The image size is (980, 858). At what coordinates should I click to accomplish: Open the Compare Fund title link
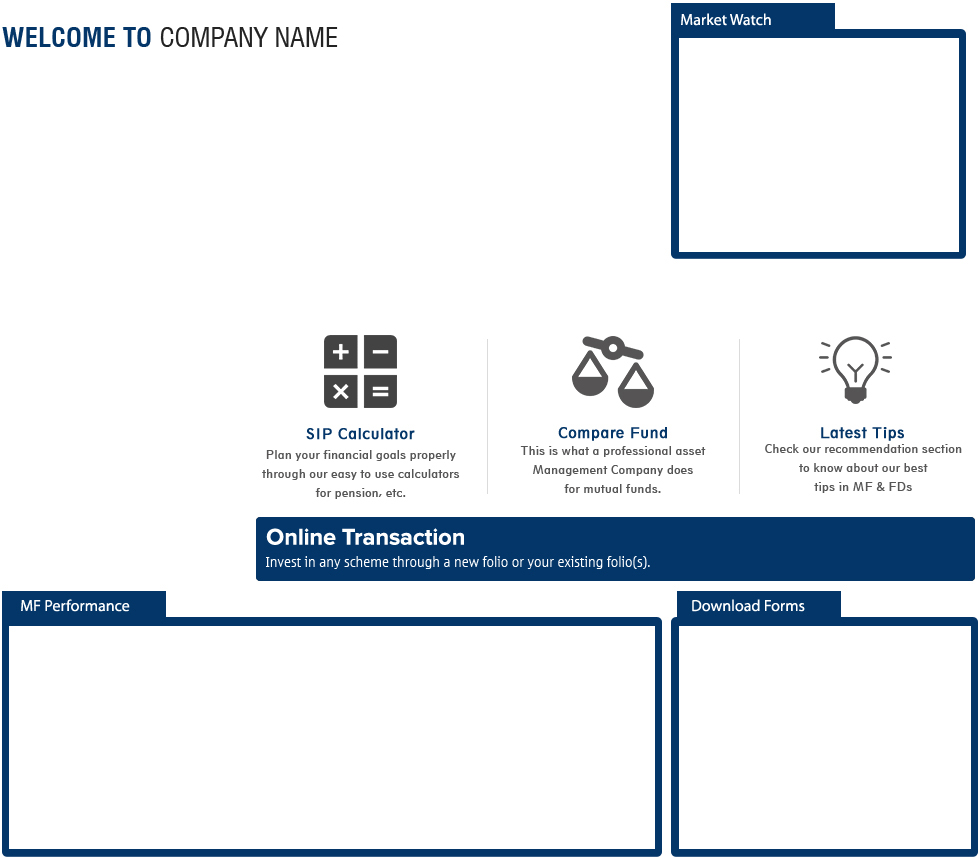612,433
